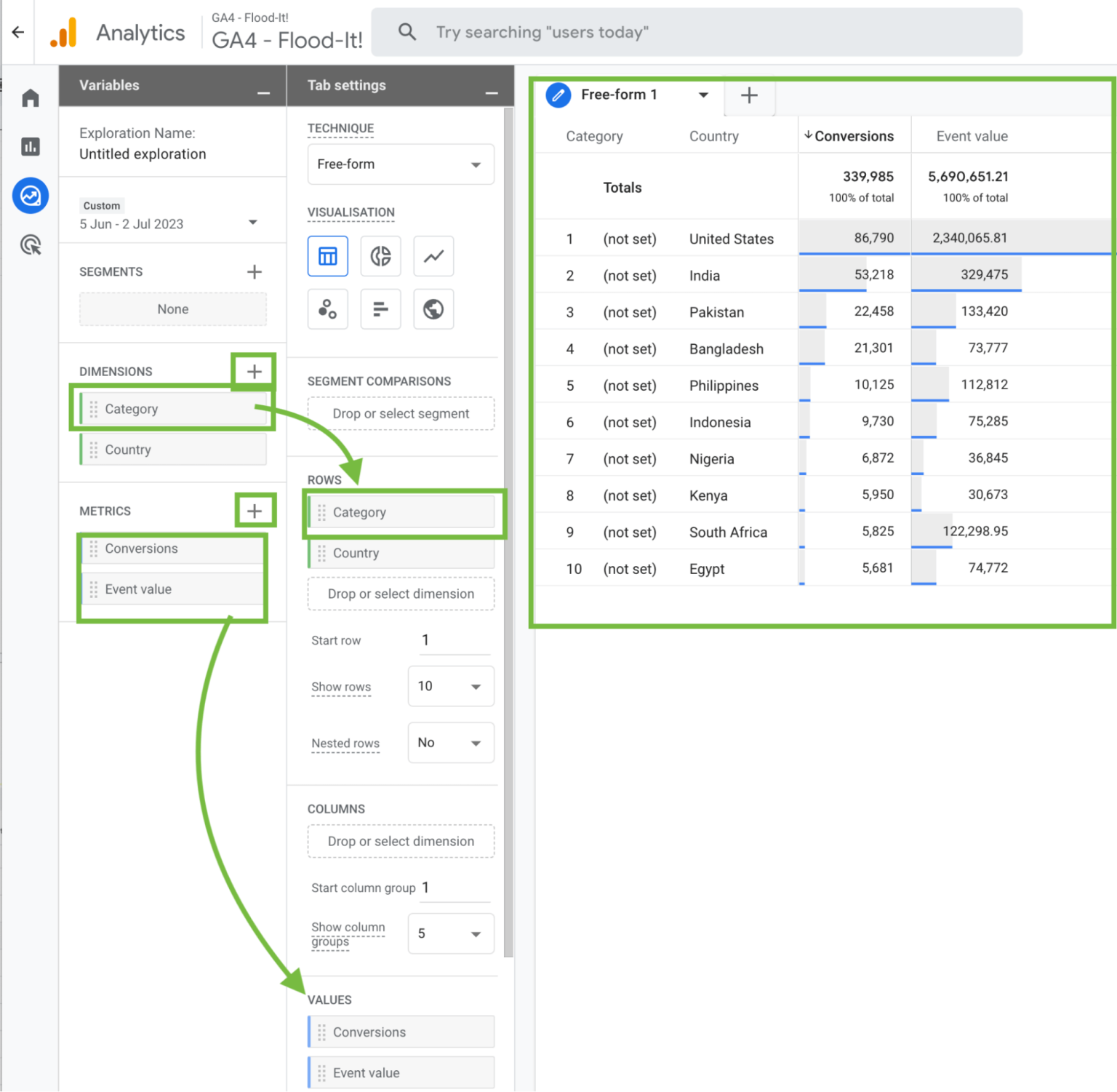Choose the donut chart visualisation
This screenshot has height=1092, width=1117.
tap(380, 256)
